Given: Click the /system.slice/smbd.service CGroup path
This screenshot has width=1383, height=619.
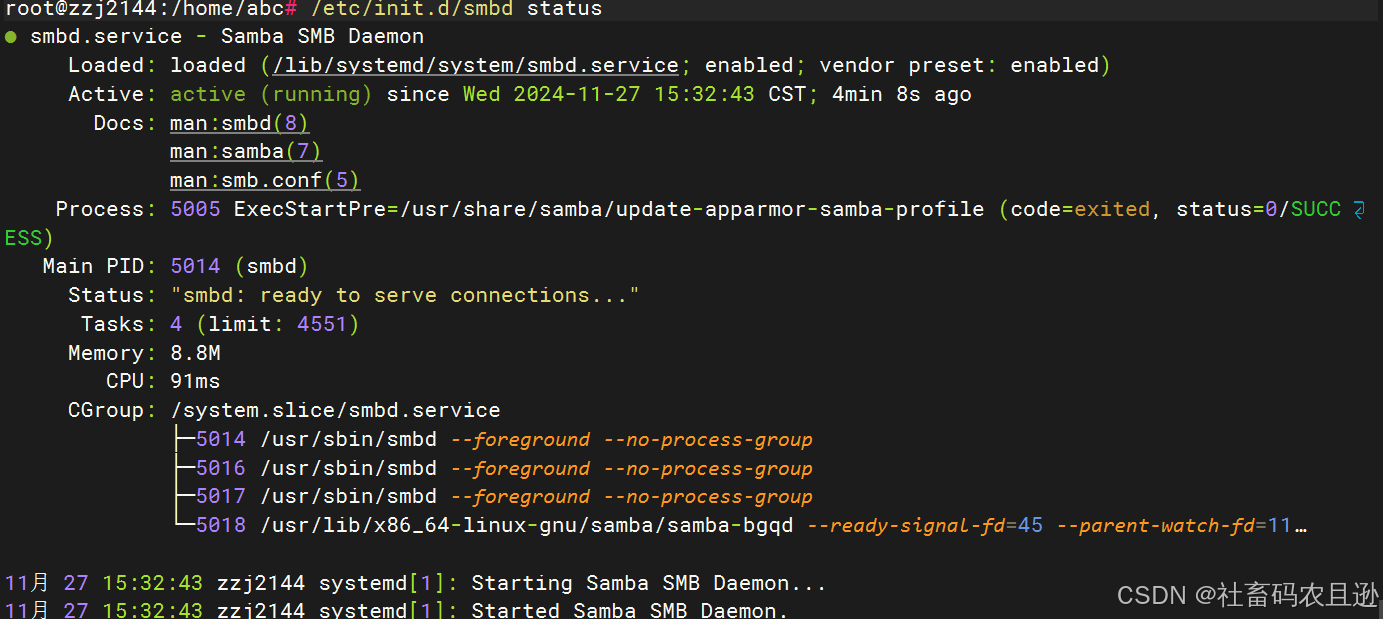Looking at the screenshot, I should coord(335,411).
